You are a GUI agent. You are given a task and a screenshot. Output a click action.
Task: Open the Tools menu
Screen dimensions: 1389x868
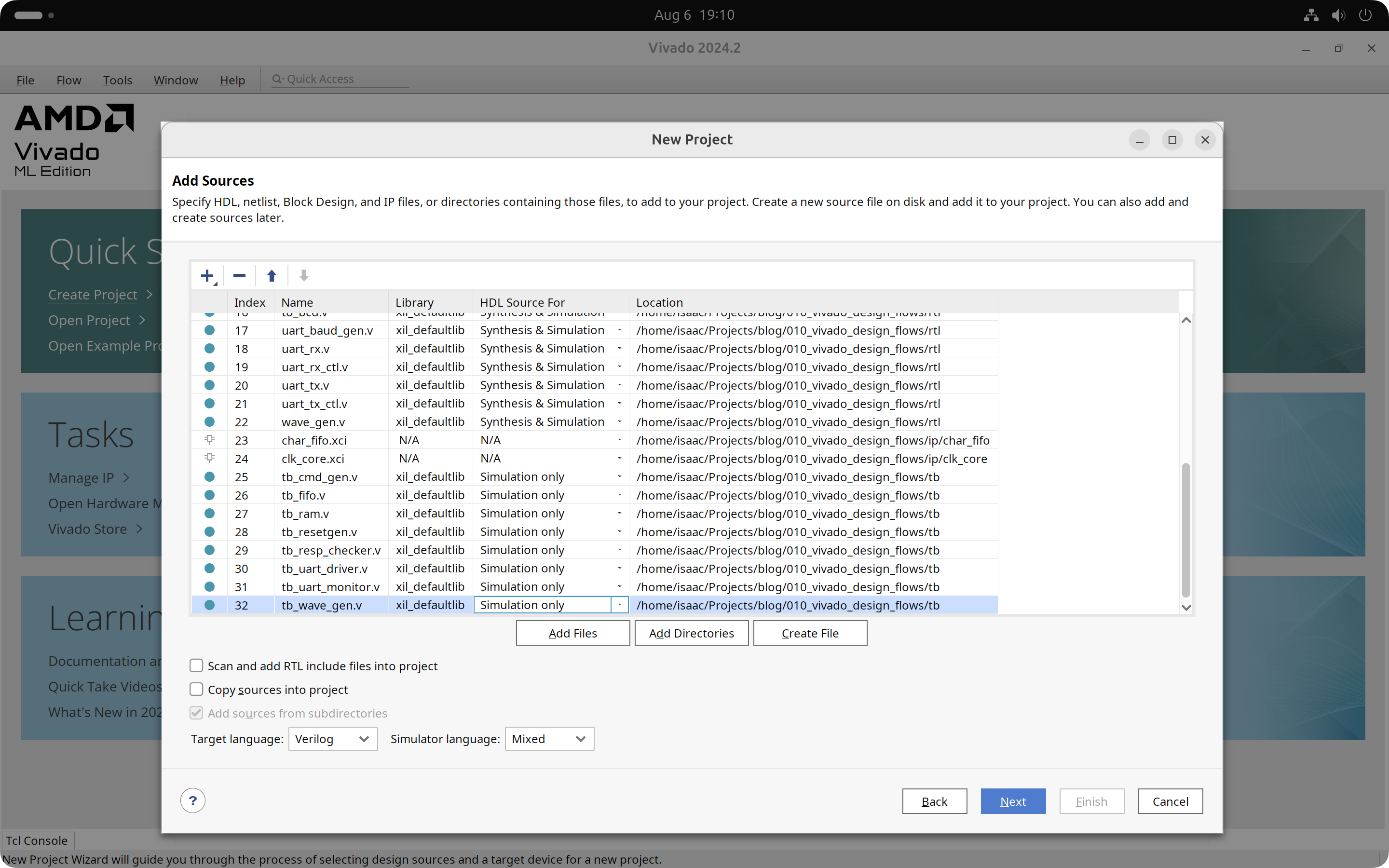[117, 80]
